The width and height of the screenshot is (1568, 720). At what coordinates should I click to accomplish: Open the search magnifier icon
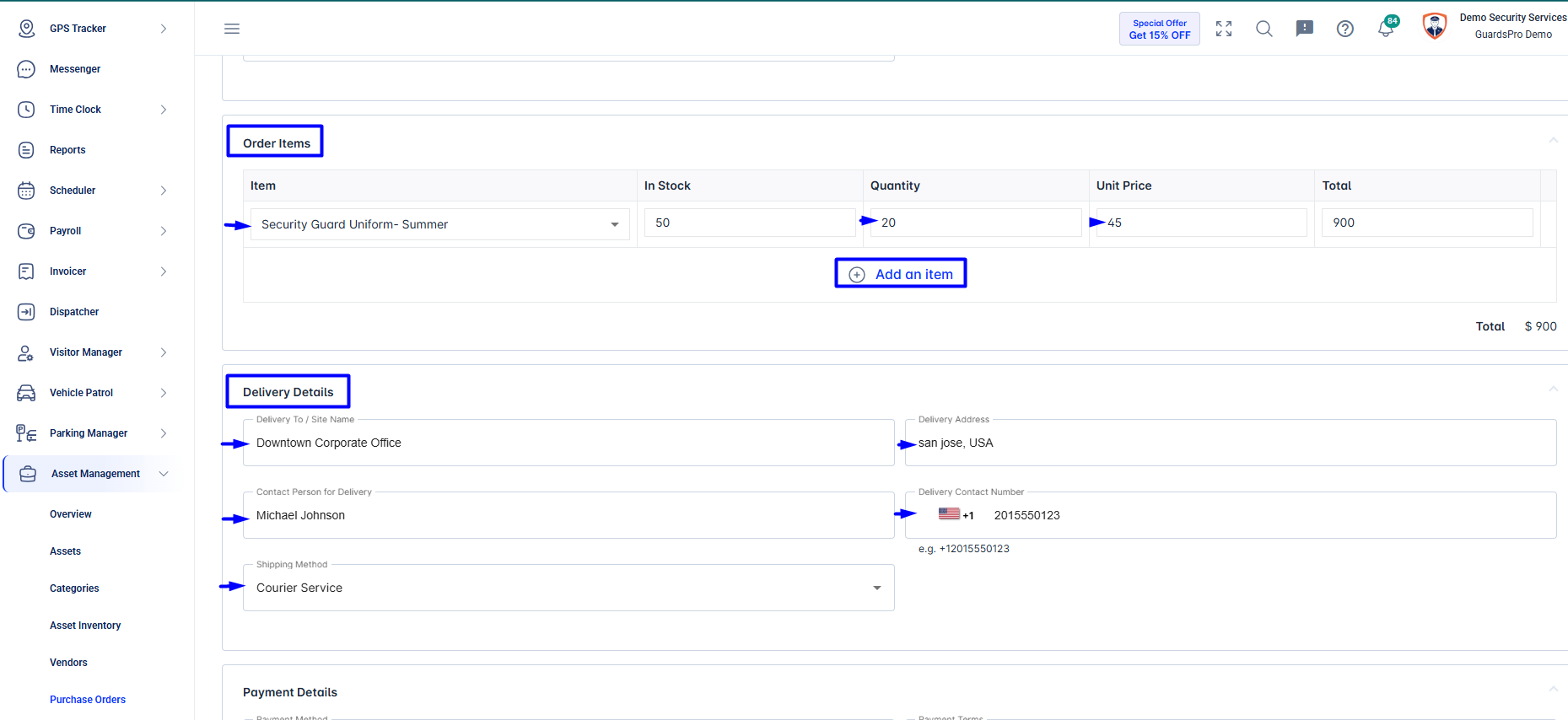click(1264, 29)
